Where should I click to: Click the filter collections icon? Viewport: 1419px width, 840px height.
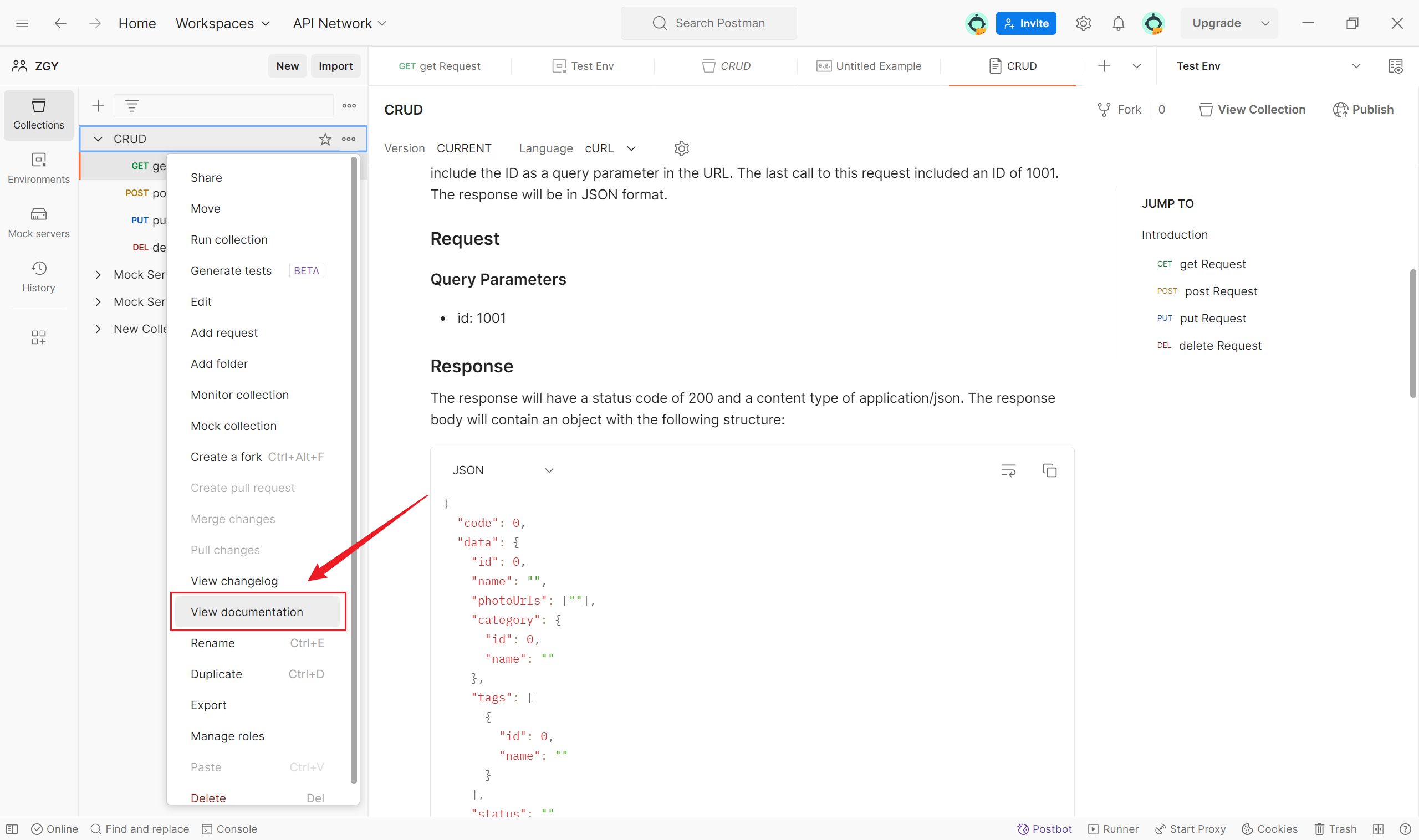click(132, 106)
